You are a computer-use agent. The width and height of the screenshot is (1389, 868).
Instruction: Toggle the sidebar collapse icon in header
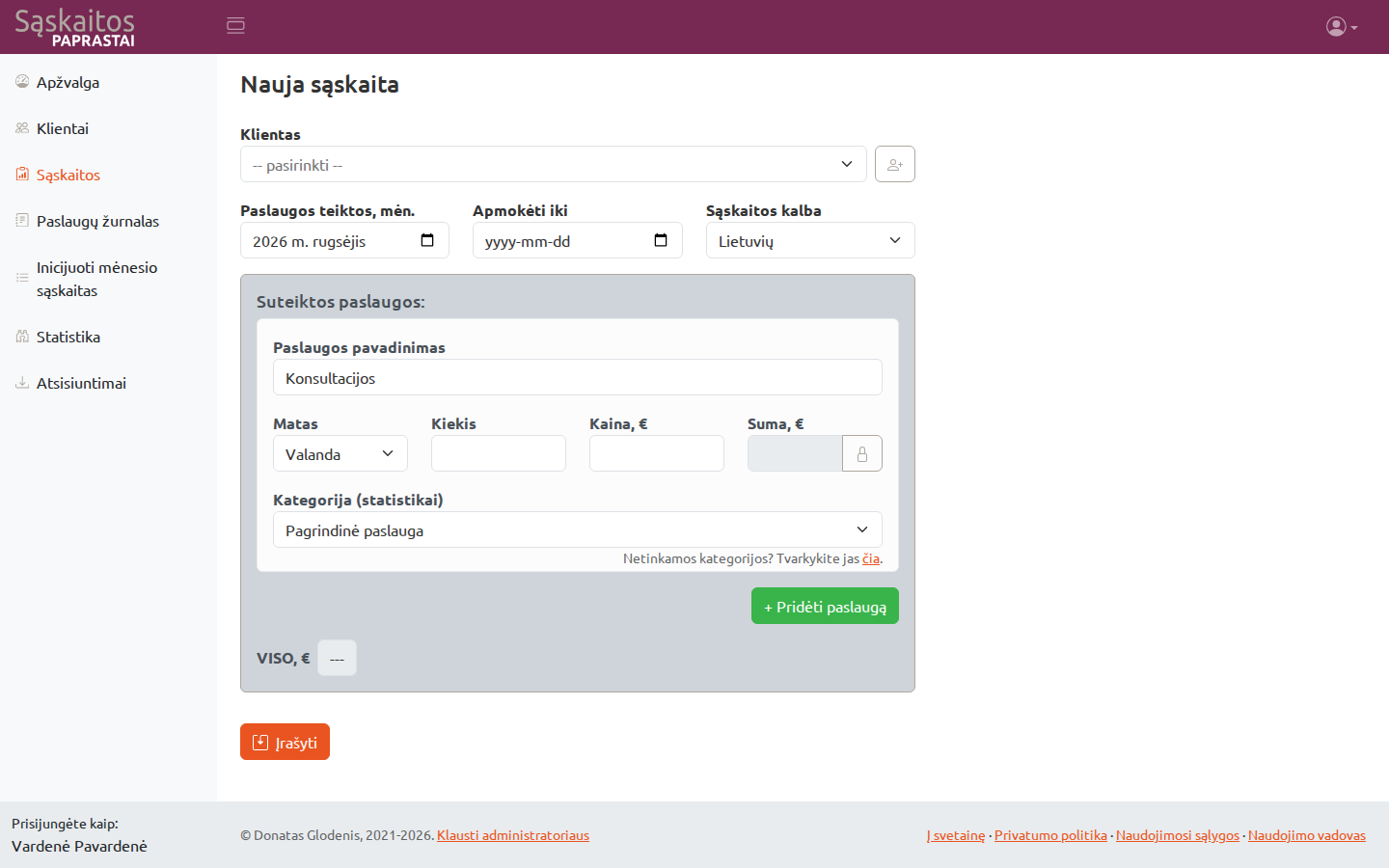pyautogui.click(x=235, y=26)
